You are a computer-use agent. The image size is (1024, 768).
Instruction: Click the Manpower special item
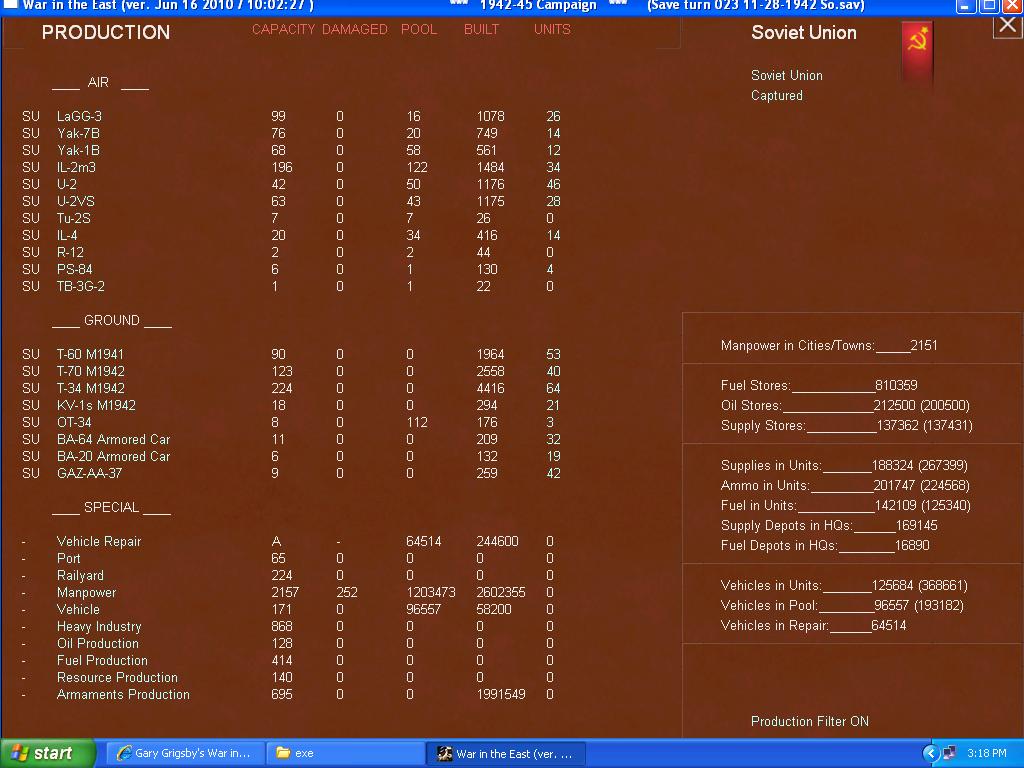pyautogui.click(x=86, y=592)
